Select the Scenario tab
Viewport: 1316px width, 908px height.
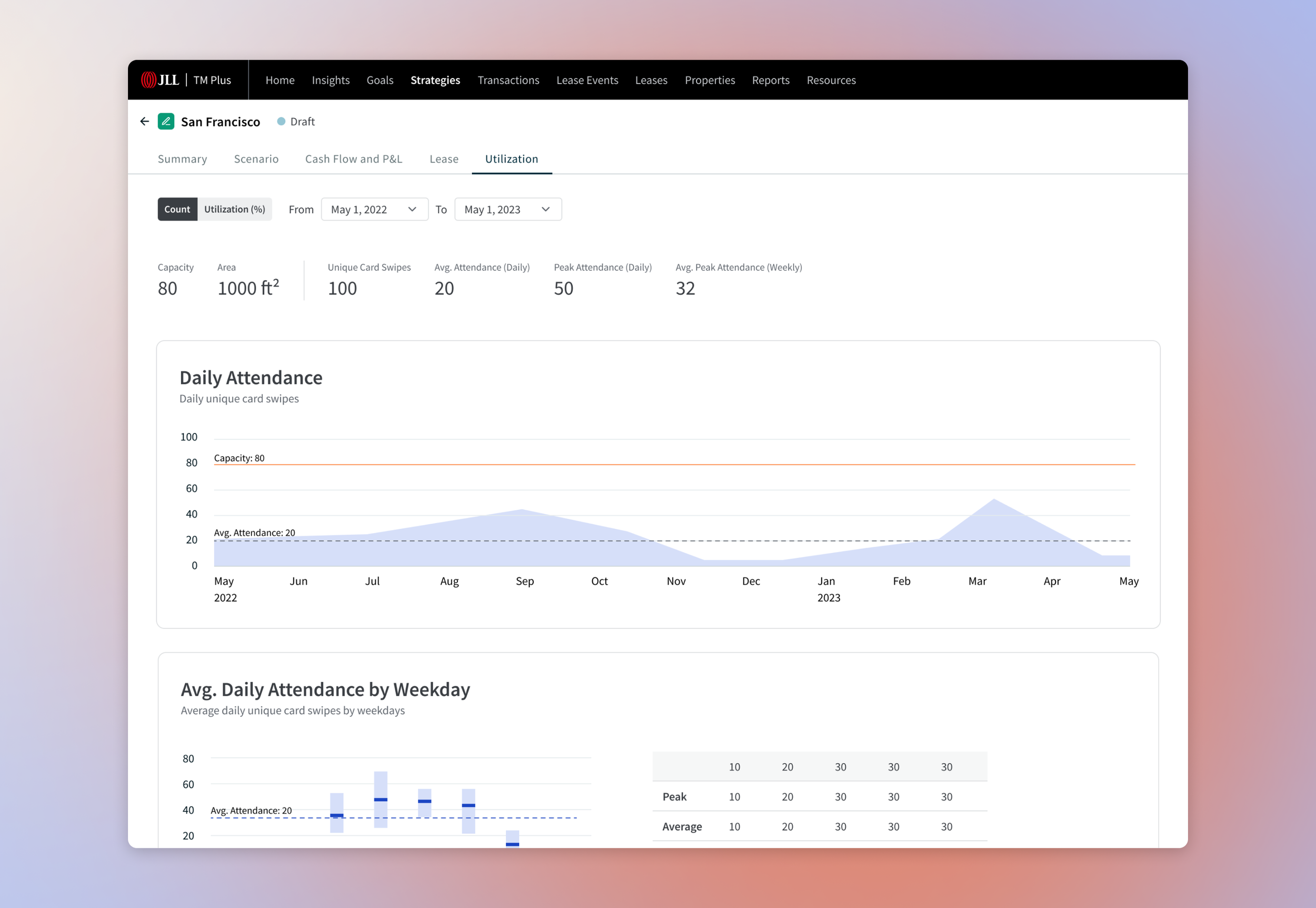(x=256, y=159)
